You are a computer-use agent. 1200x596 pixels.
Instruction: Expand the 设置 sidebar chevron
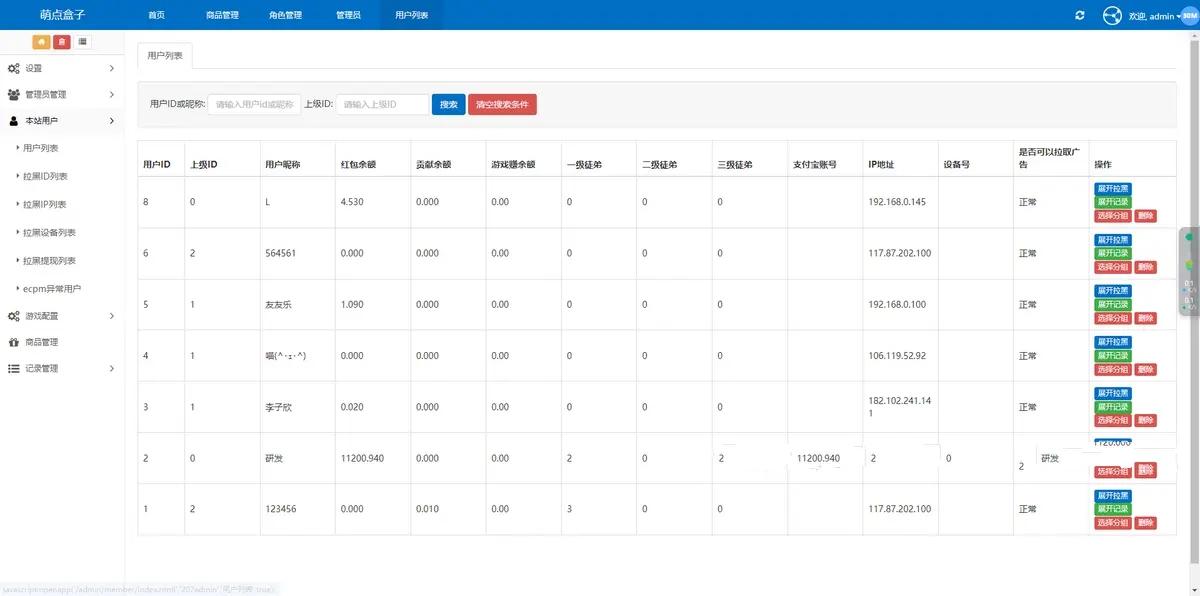point(111,68)
